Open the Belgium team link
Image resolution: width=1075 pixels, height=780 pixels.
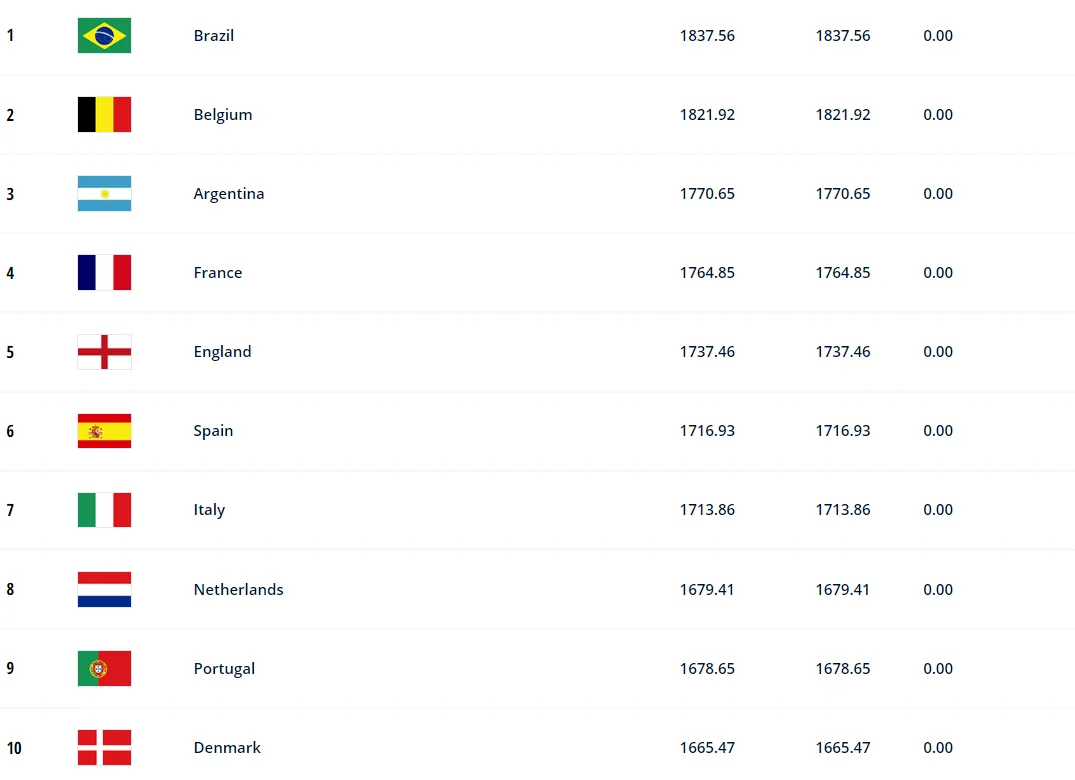click(223, 115)
